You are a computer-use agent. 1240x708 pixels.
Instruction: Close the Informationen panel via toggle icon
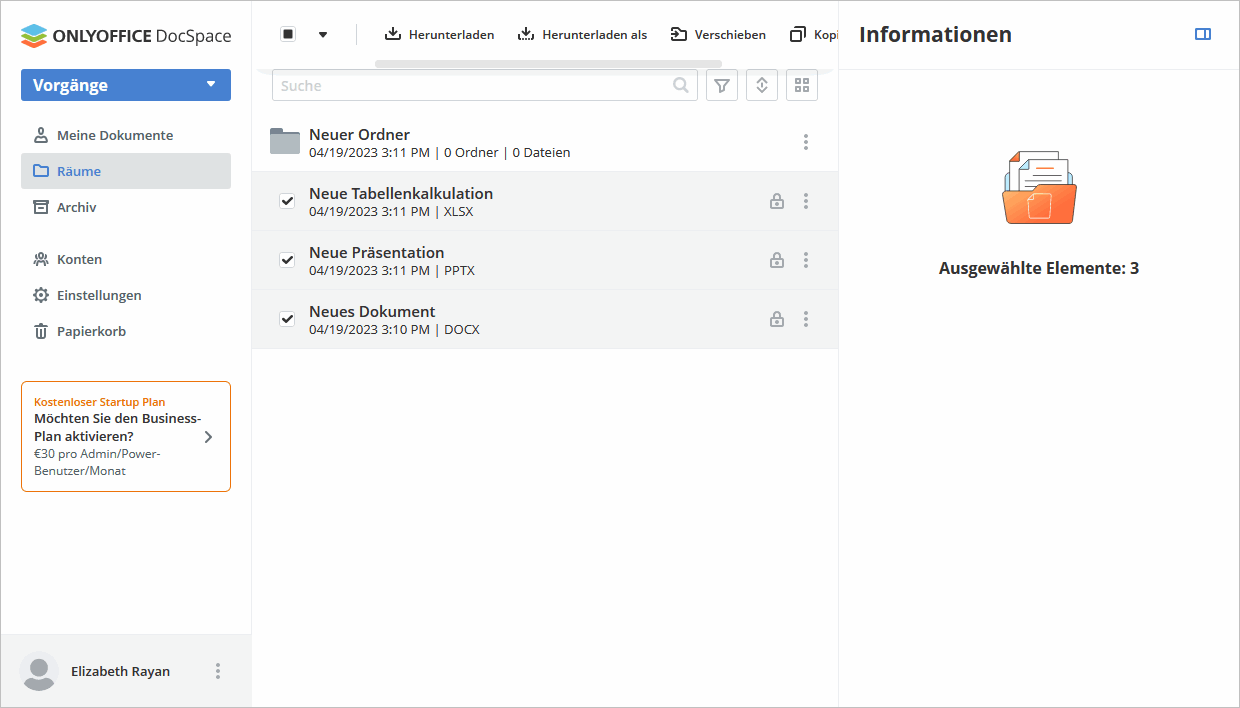(1203, 34)
